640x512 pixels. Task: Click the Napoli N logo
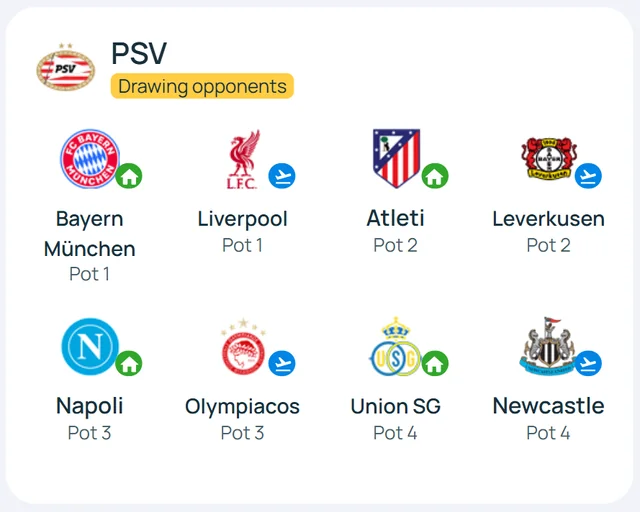90,346
